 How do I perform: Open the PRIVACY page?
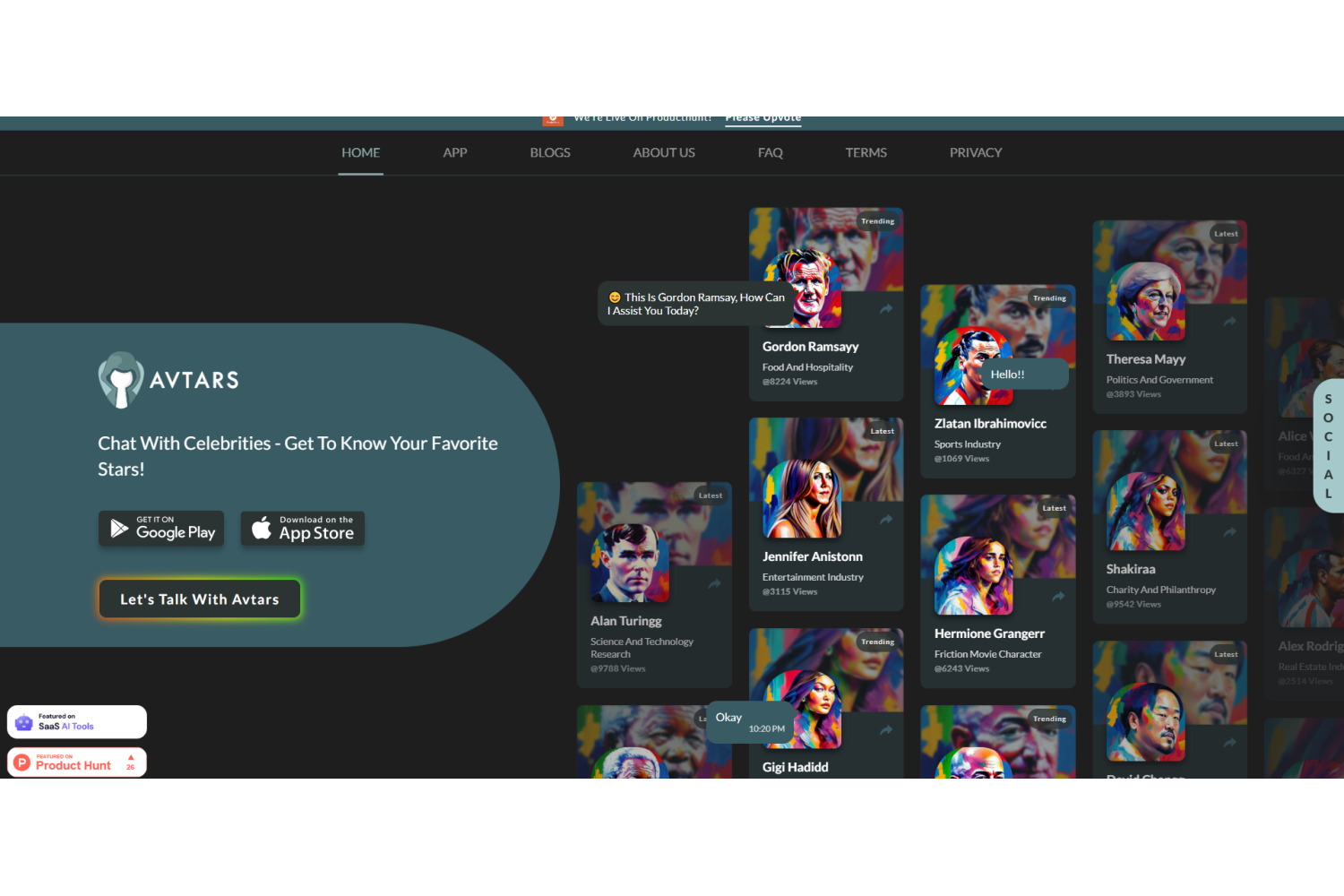point(976,152)
